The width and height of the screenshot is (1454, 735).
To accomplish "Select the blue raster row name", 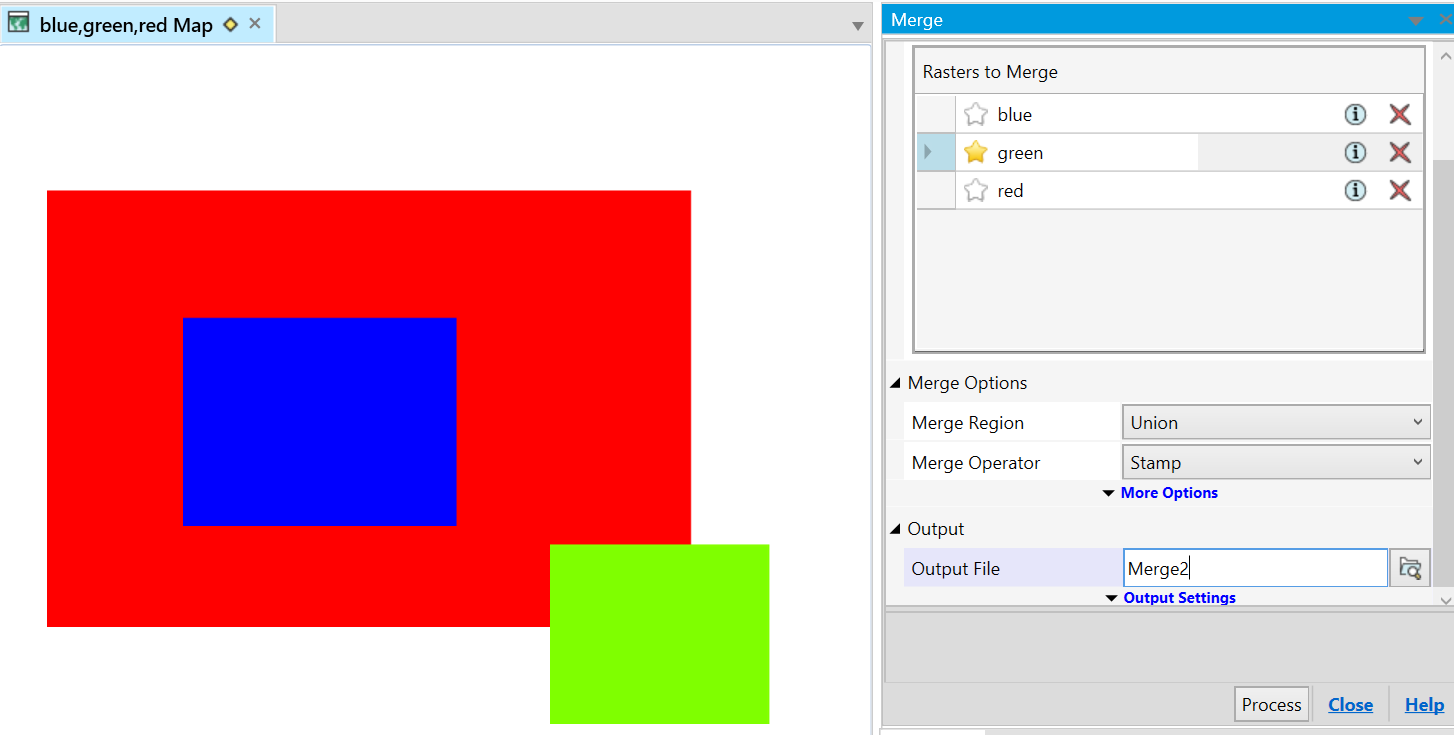I will point(1014,115).
